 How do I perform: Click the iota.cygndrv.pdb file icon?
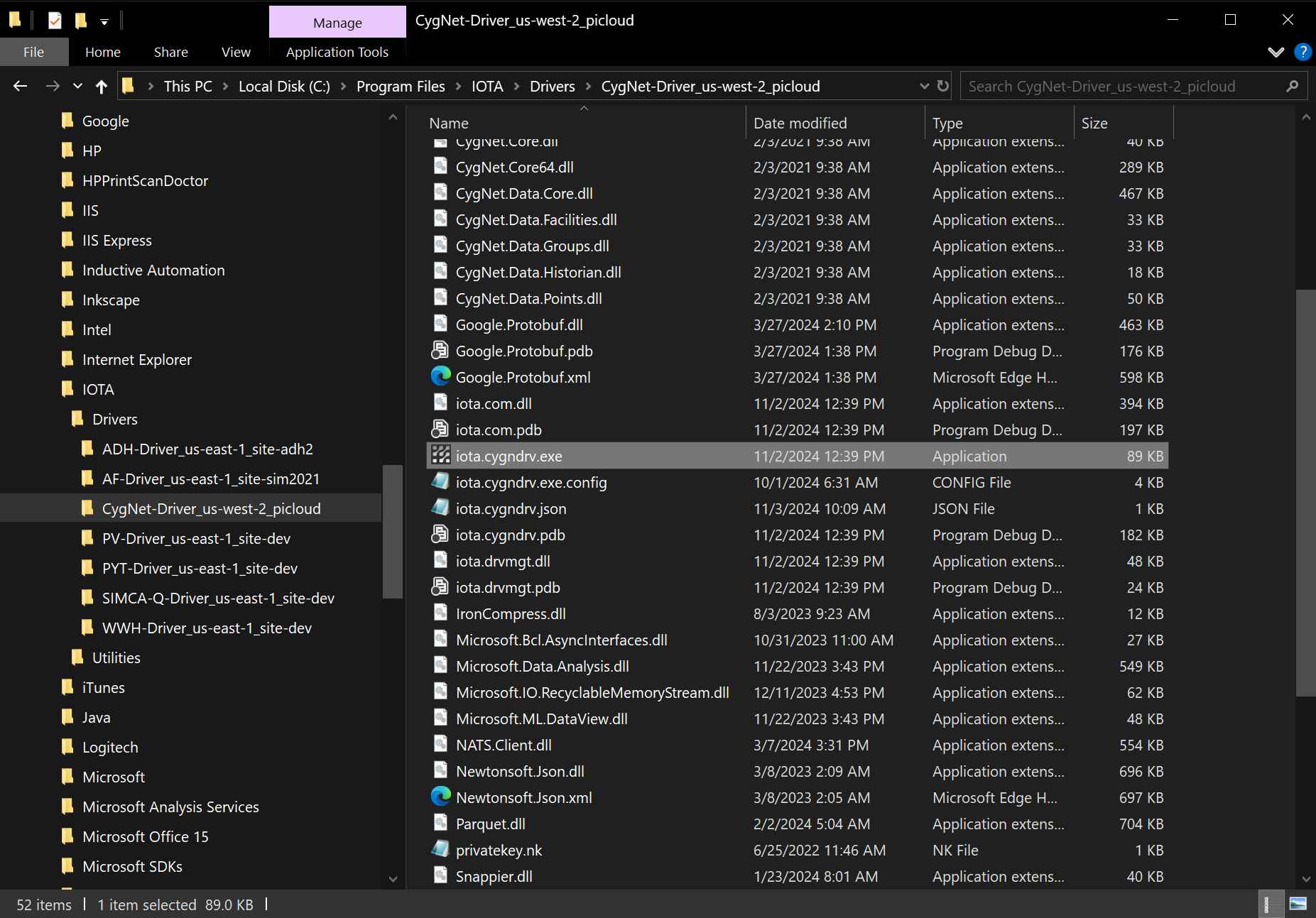click(x=441, y=534)
